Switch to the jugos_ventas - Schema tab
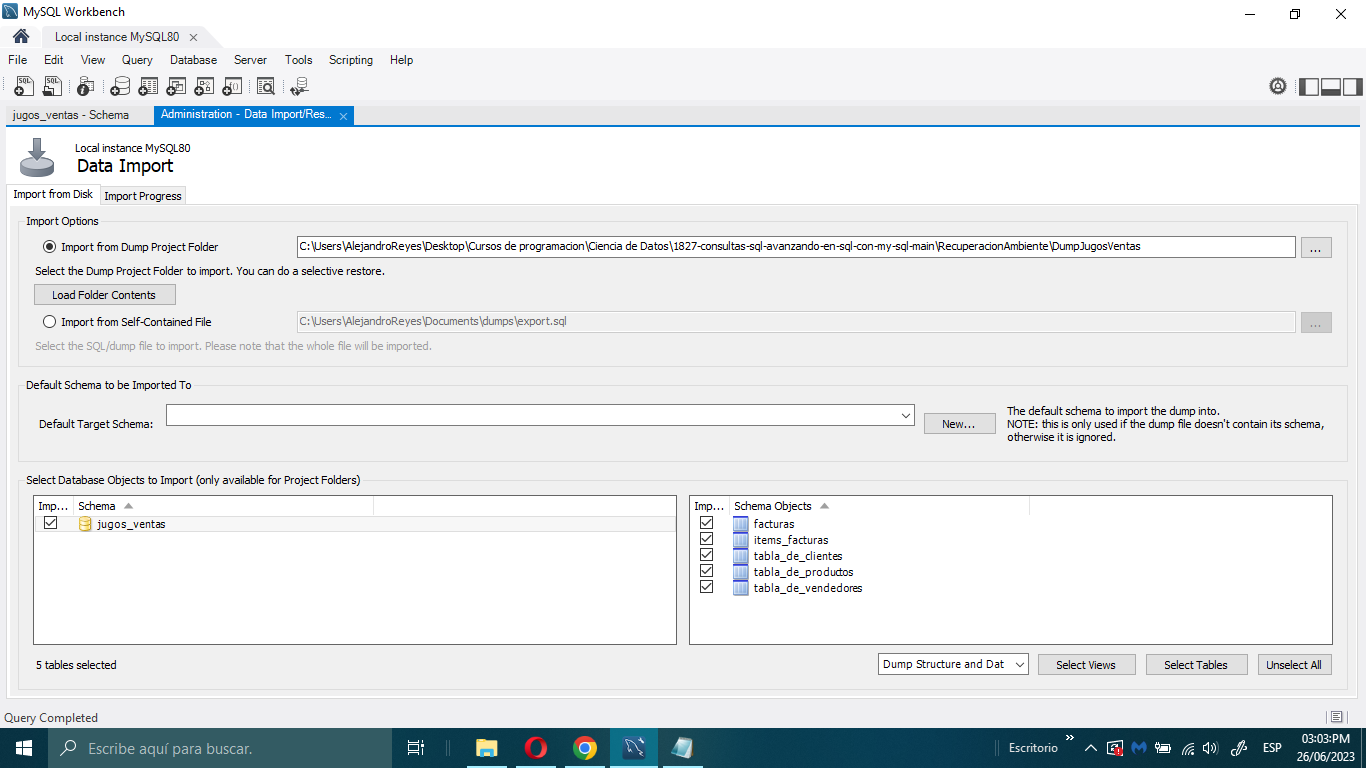 [x=71, y=115]
